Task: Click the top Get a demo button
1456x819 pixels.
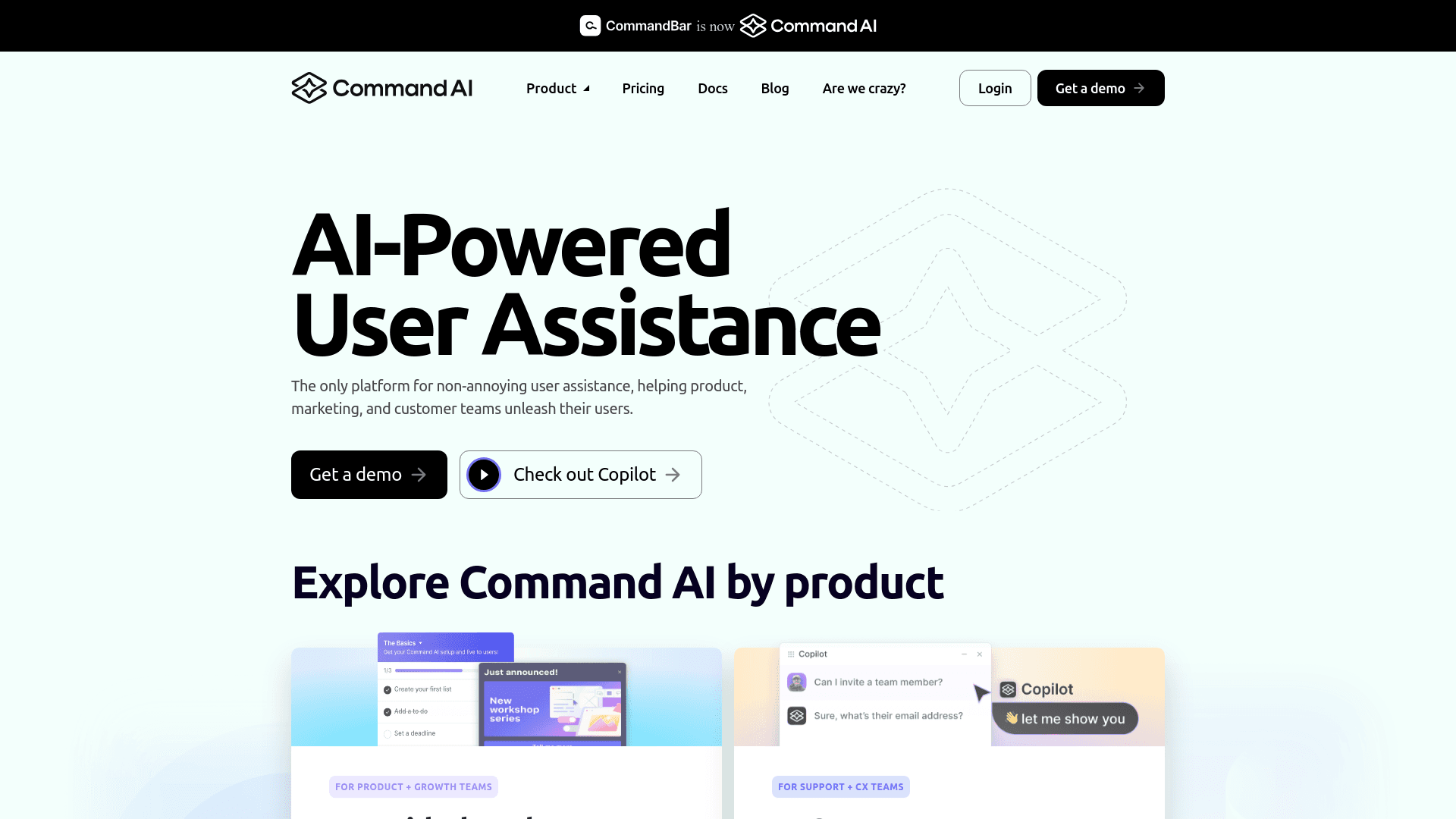Action: [x=1100, y=88]
